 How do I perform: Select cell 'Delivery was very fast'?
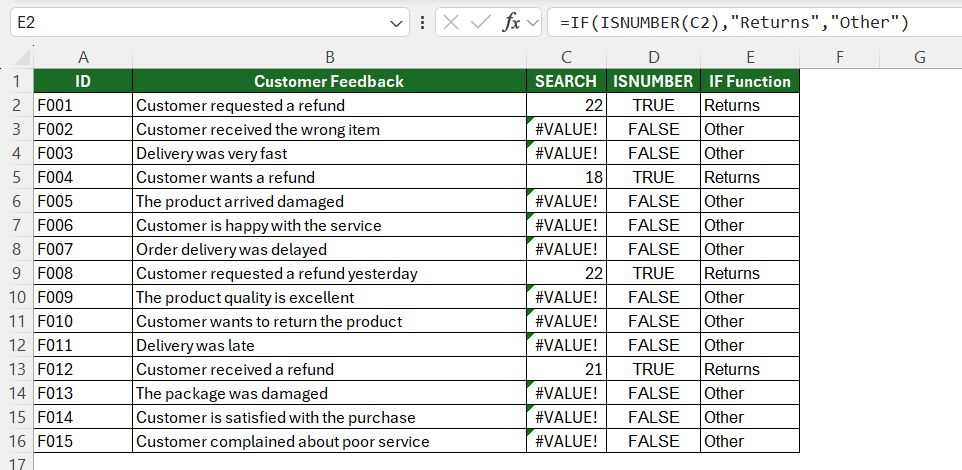click(x=329, y=153)
